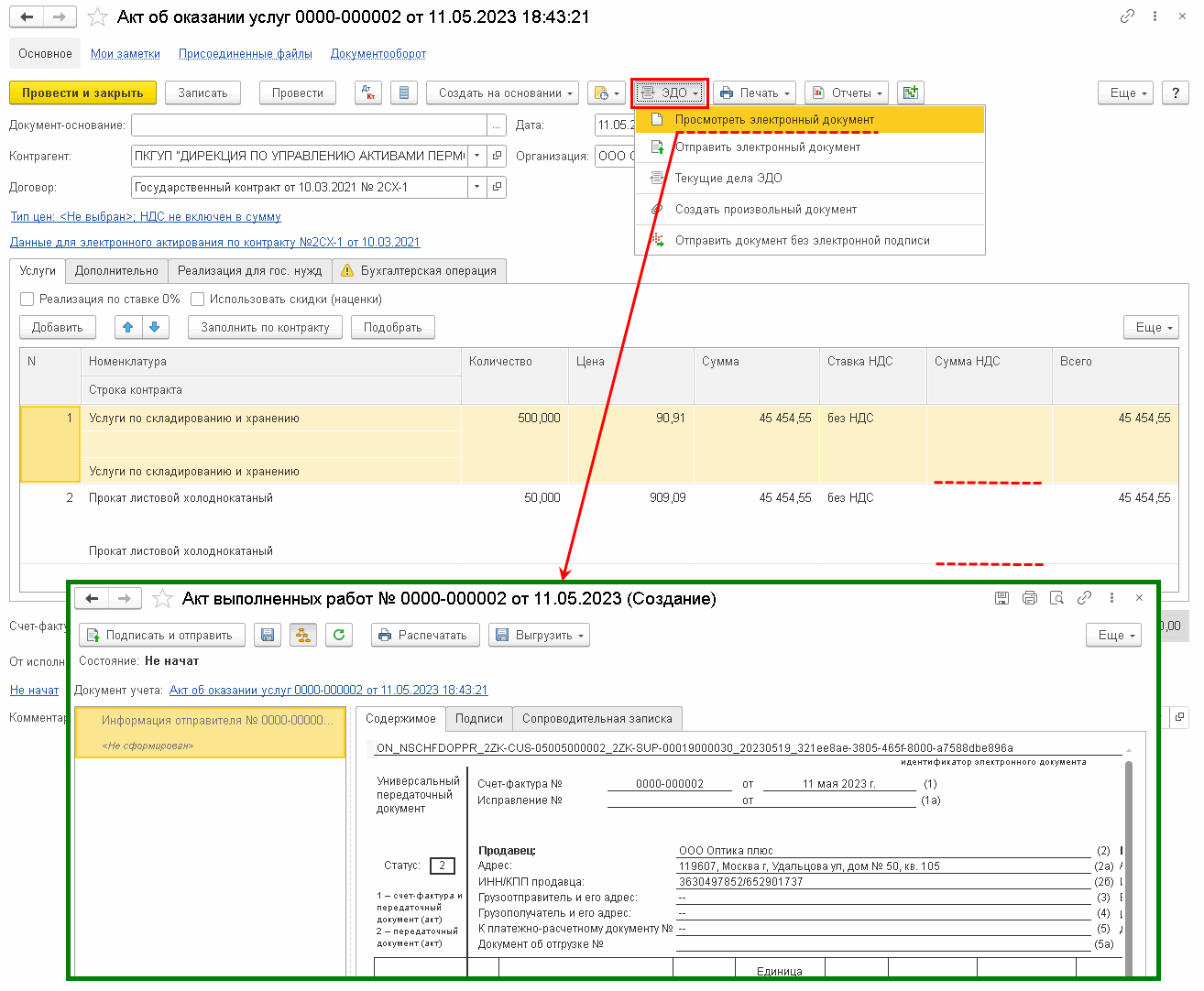Toggle the orange structure icon in the electronic document toolbar

click(x=302, y=635)
